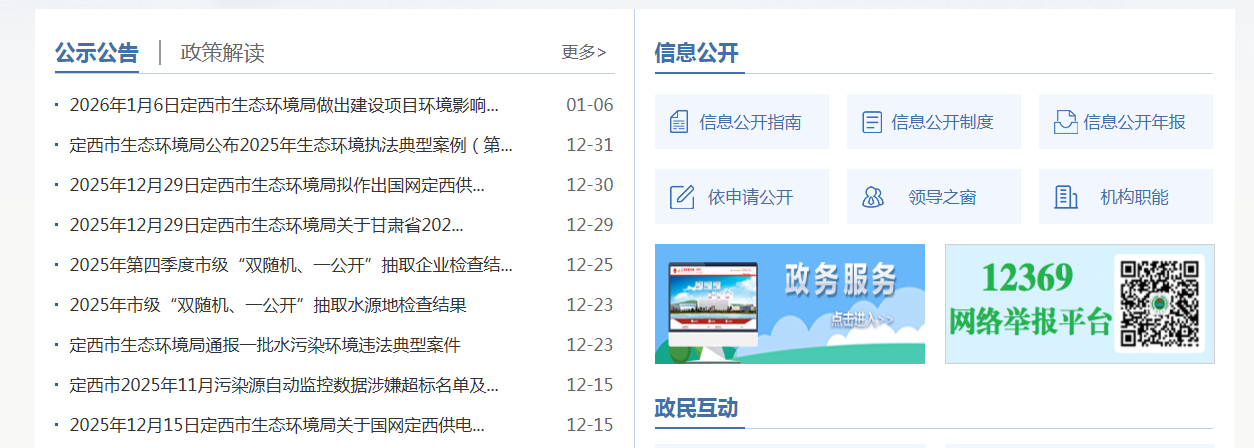Screen dimensions: 1254x448
Task: Click the 信息公开 section heading
Action: coord(696,53)
